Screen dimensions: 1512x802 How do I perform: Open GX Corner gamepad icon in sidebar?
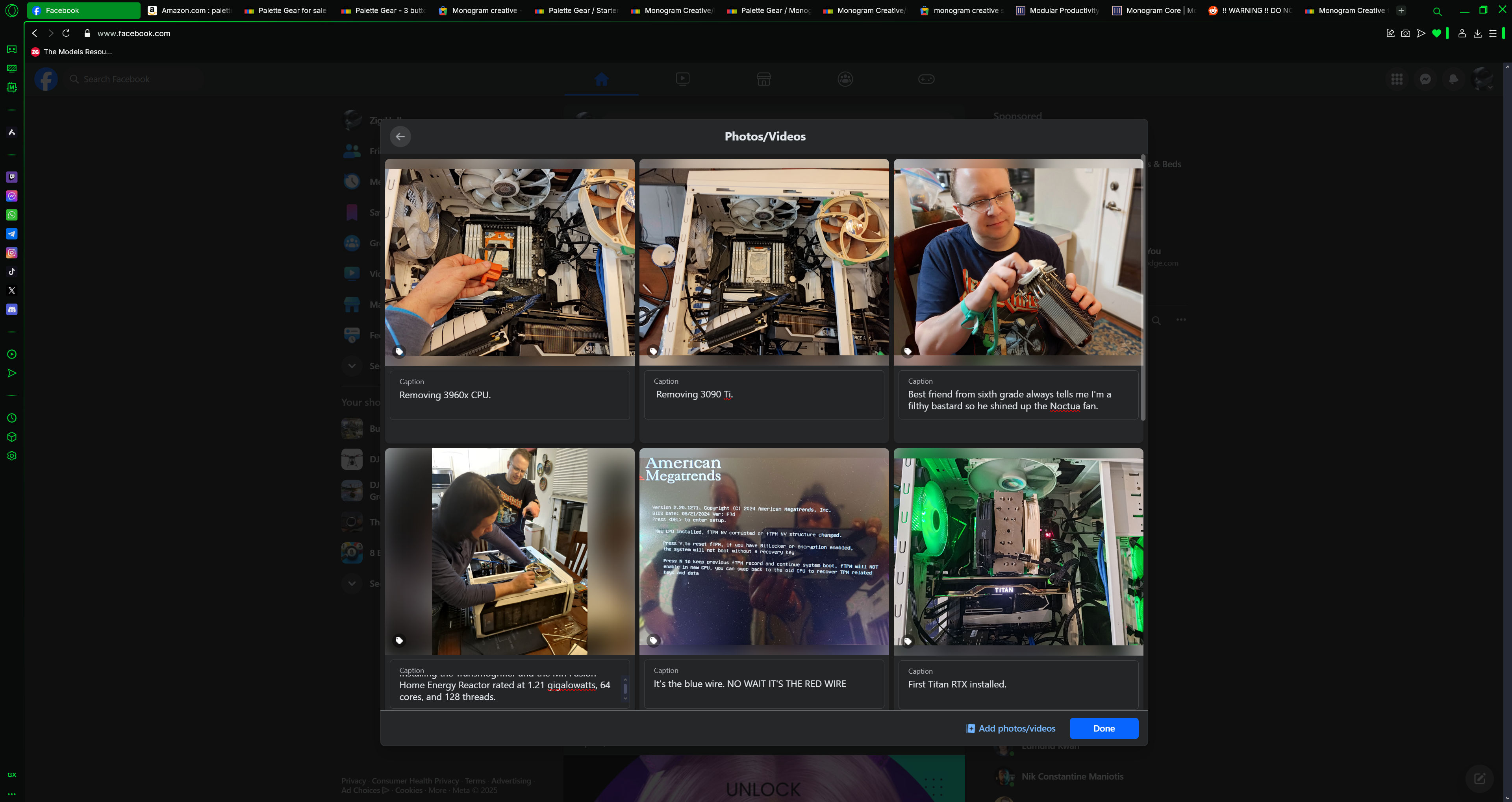point(12,49)
